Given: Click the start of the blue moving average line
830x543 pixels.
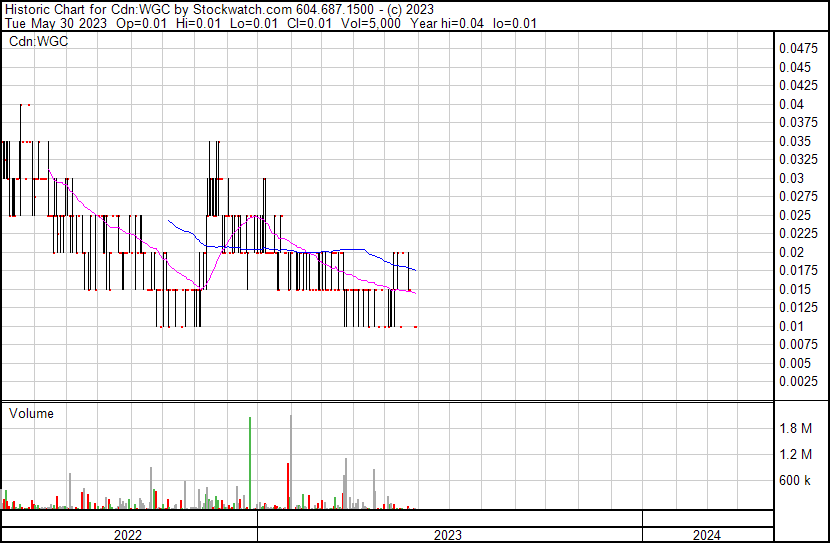Looking at the screenshot, I should [169, 221].
